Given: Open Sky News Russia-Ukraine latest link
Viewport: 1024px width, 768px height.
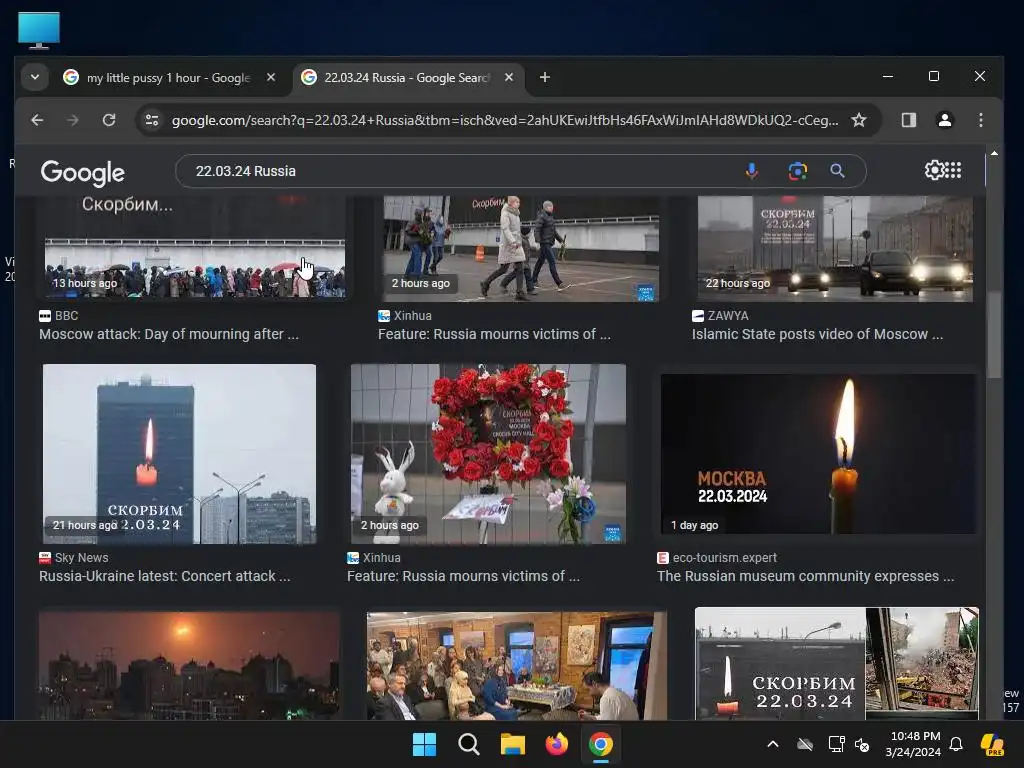Looking at the screenshot, I should pyautogui.click(x=165, y=576).
